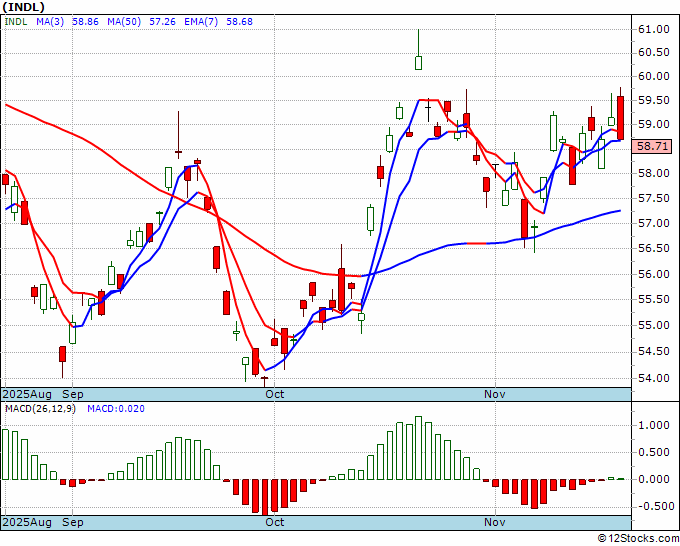This screenshot has width=680, height=546.
Task: Click the EMA(7) value 58.68
Action: pyautogui.click(x=239, y=21)
